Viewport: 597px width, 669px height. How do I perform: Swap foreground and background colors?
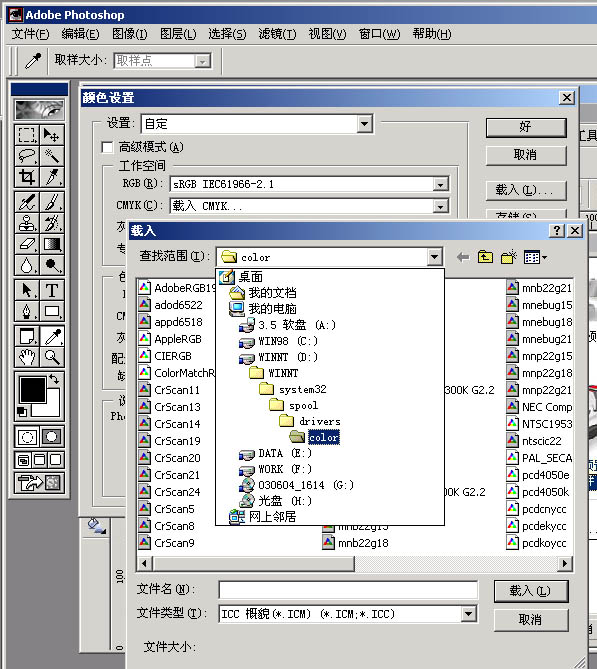(54, 379)
